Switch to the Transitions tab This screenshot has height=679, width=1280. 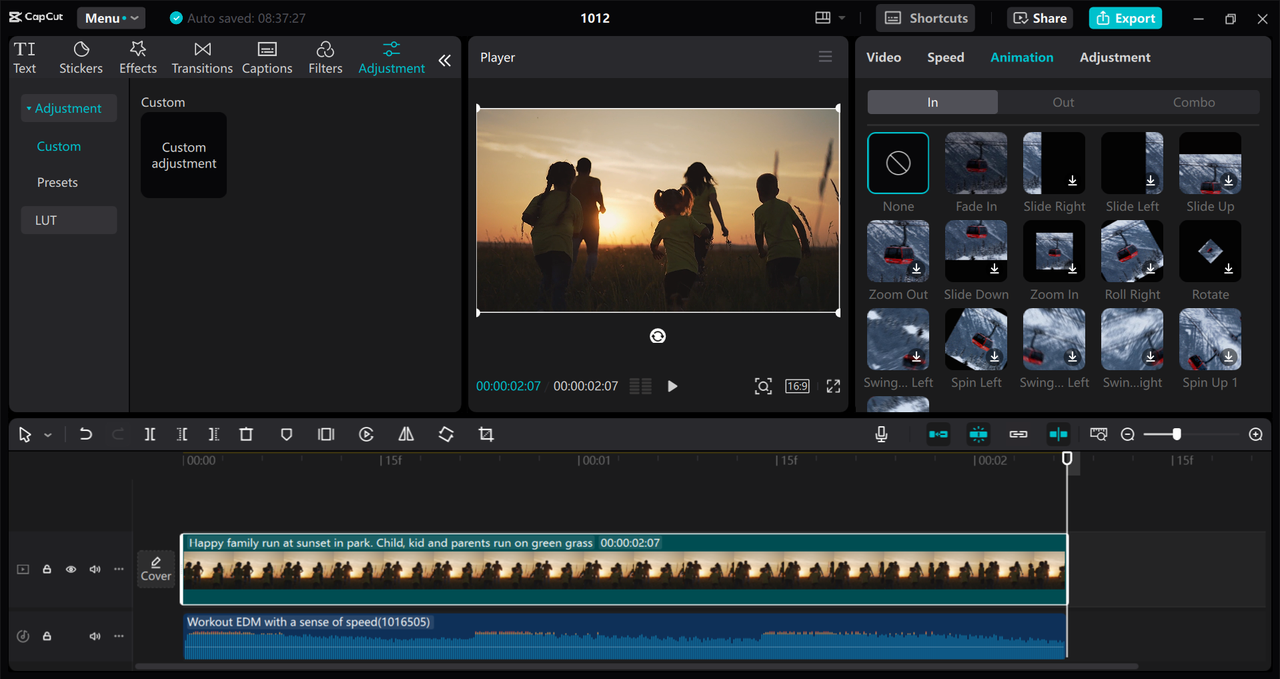coord(202,58)
